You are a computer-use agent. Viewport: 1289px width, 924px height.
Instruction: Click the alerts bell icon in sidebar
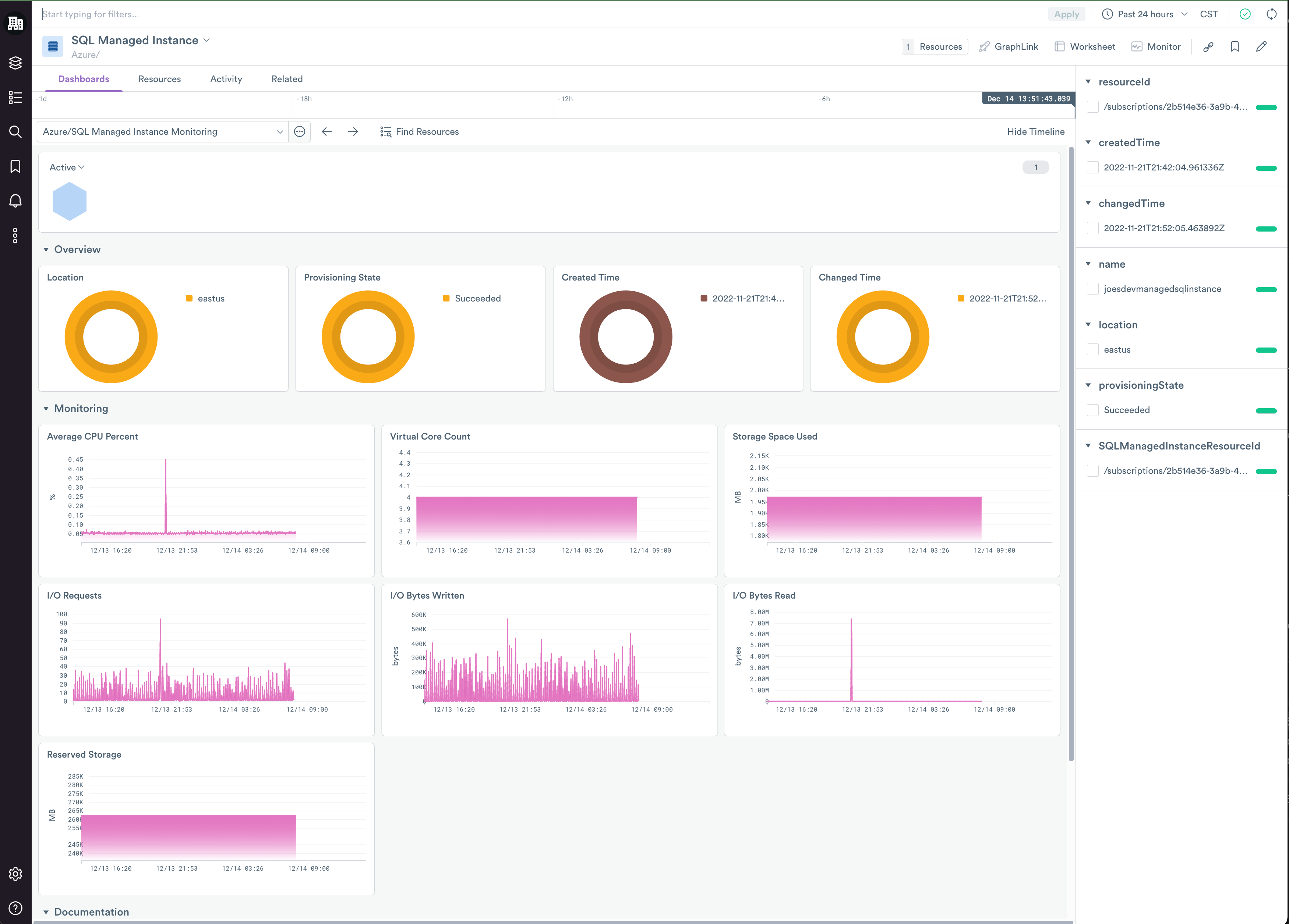15,201
